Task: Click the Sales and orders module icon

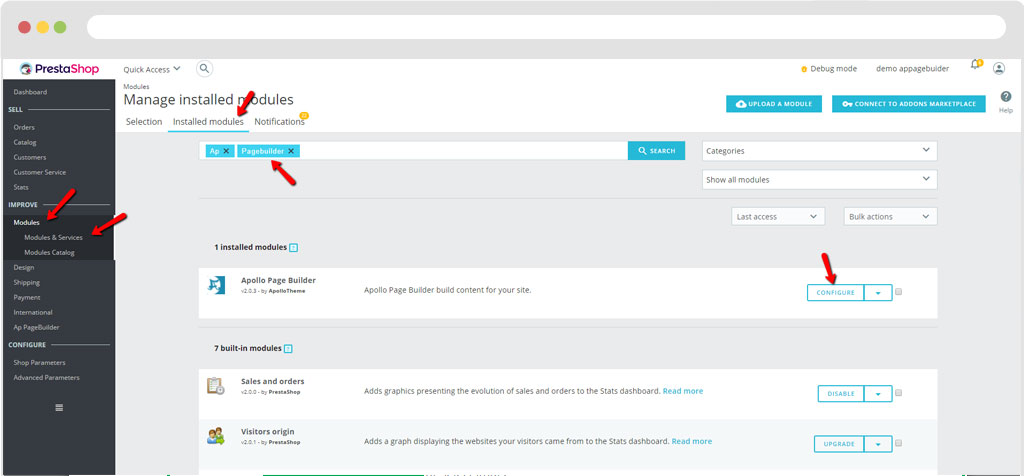Action: 216,386
